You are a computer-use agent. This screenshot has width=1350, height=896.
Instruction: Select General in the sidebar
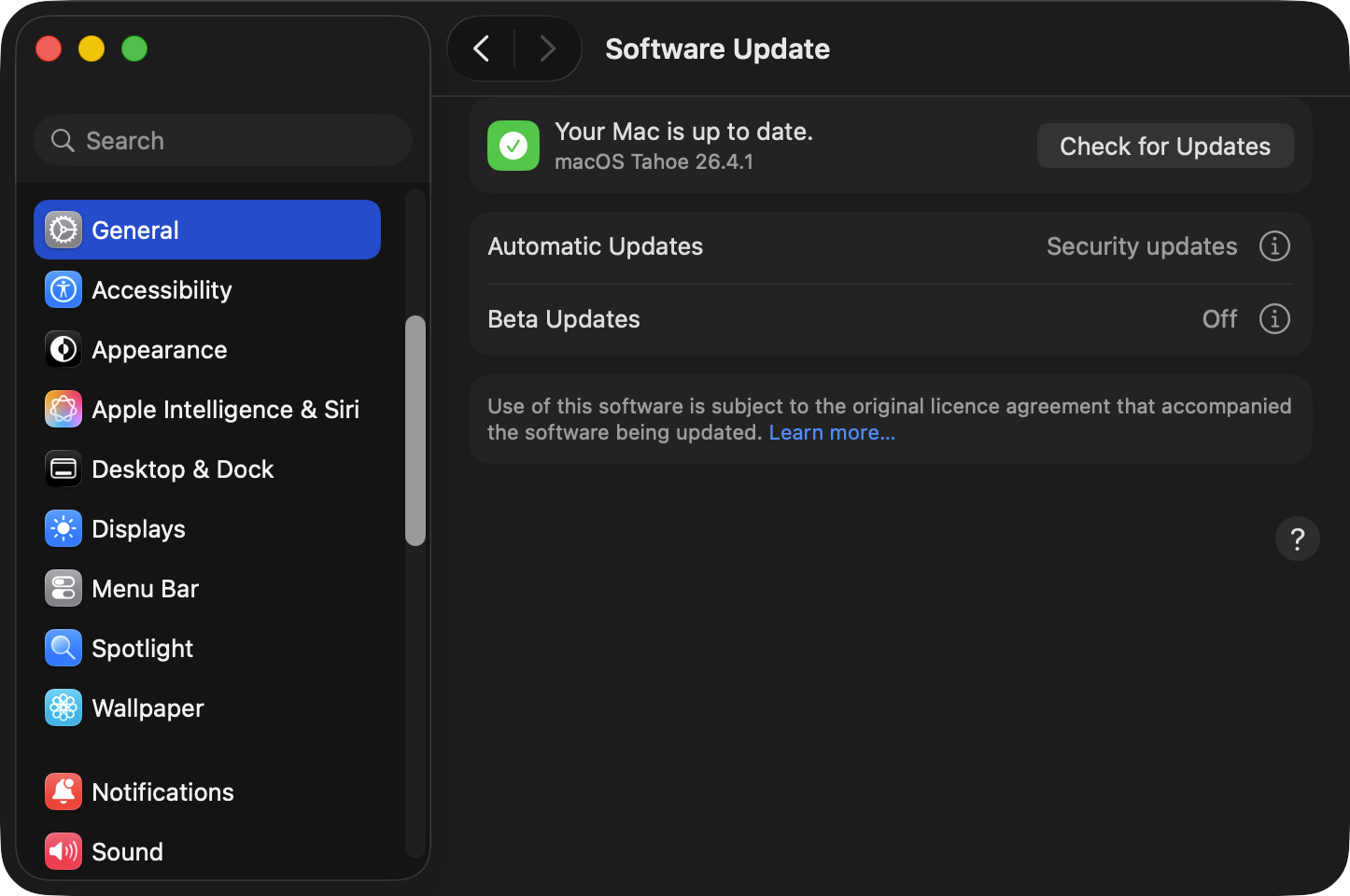click(x=207, y=230)
